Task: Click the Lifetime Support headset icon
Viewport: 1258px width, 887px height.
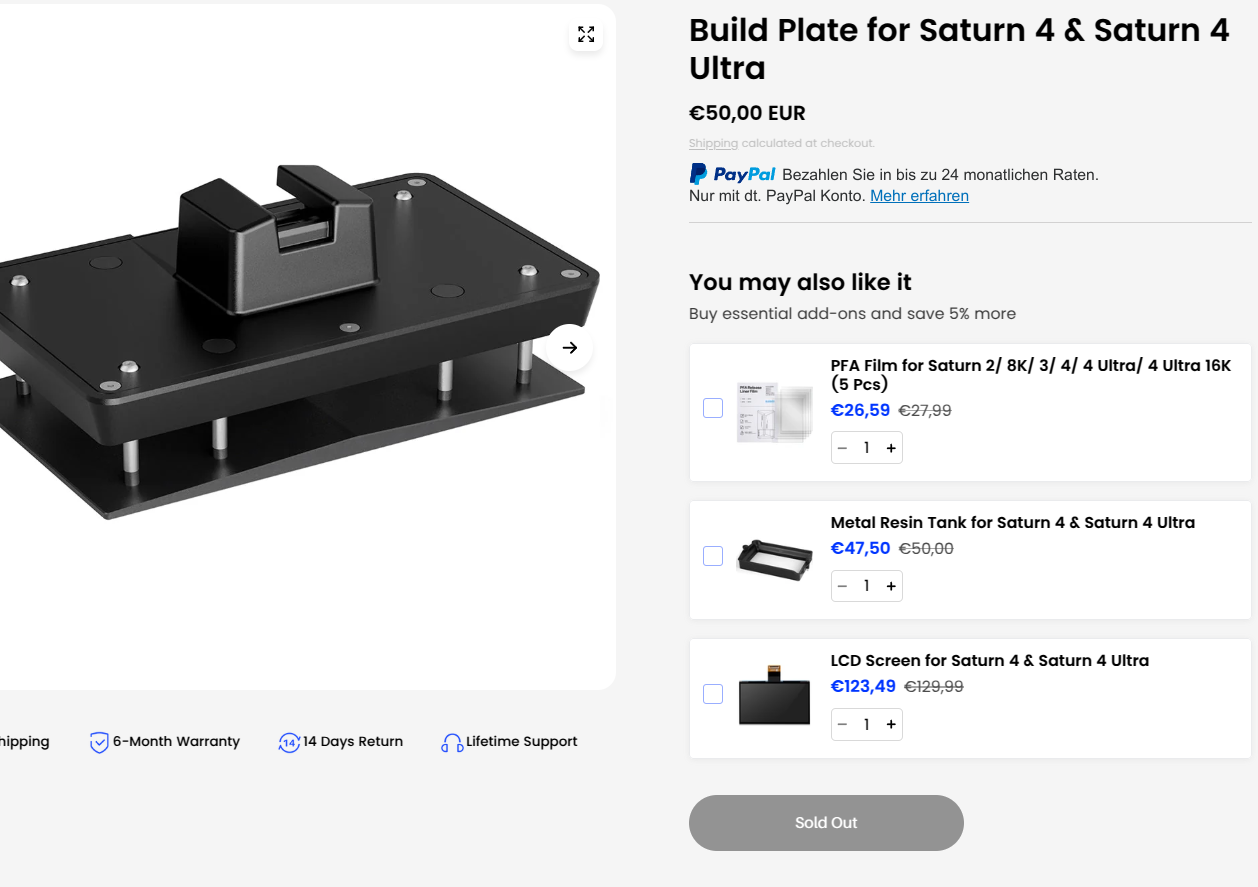Action: pos(451,743)
